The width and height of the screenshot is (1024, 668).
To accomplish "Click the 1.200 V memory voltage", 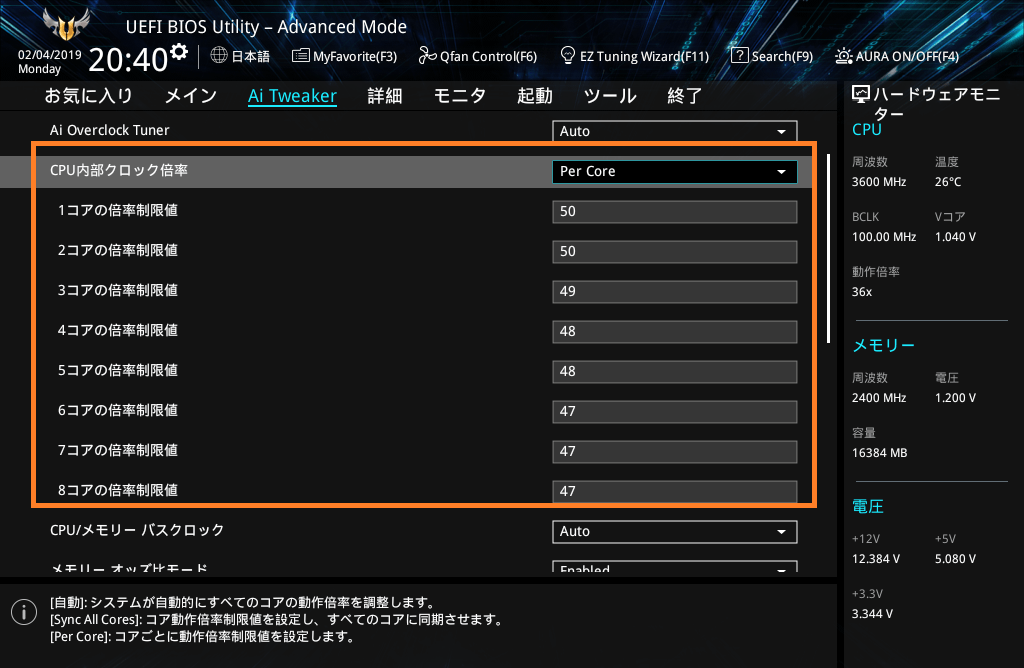I will pos(955,398).
